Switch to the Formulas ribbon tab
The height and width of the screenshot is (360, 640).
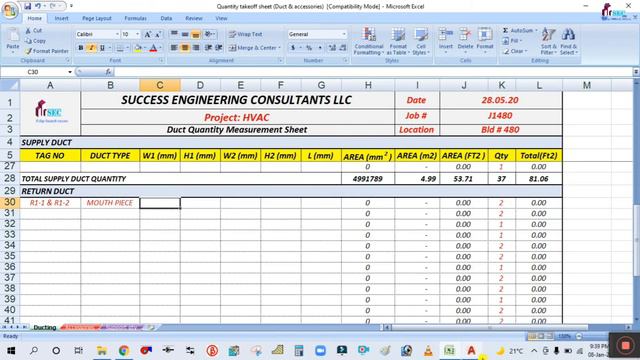(x=136, y=18)
